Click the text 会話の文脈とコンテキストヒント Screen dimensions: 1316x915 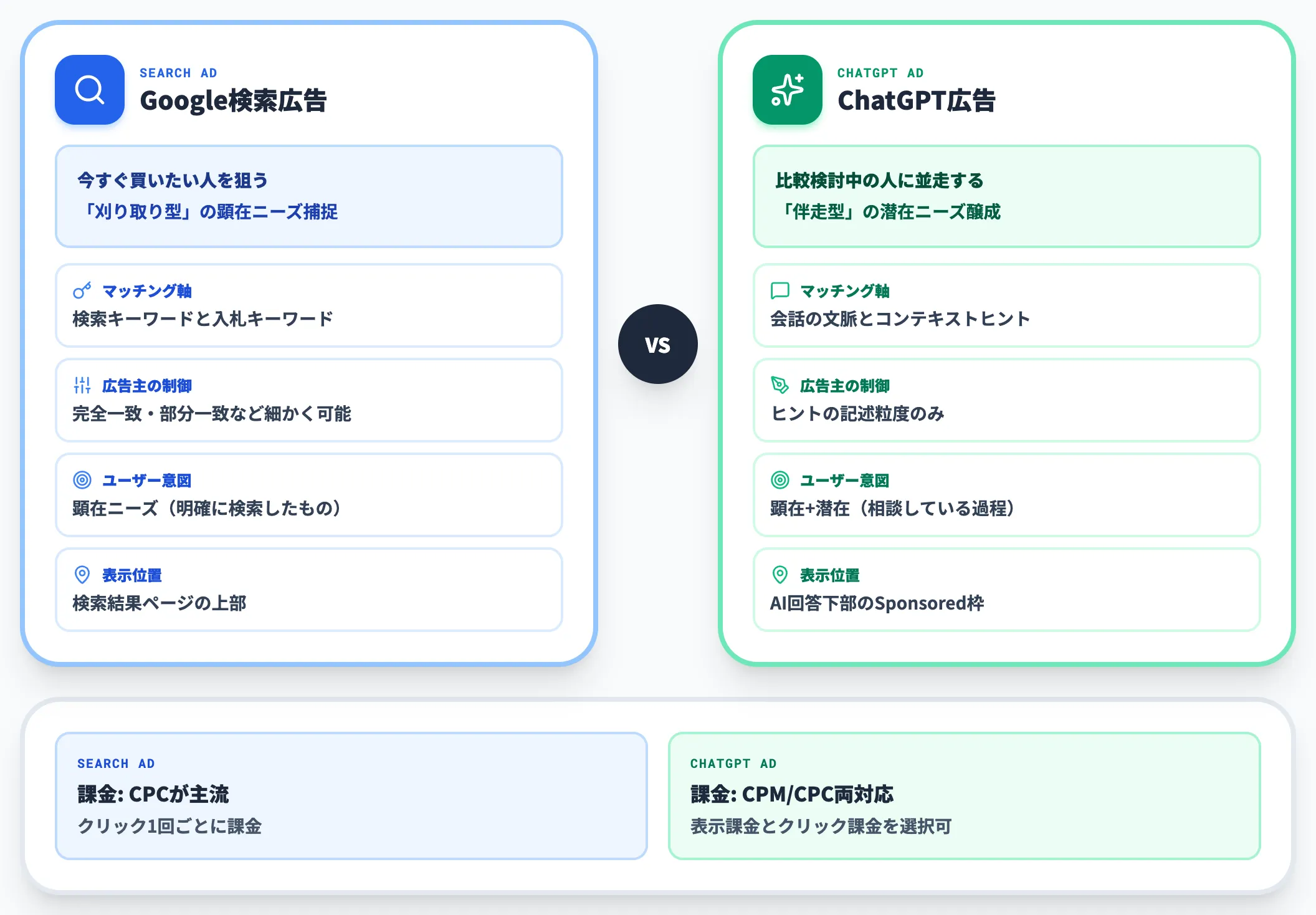point(900,319)
